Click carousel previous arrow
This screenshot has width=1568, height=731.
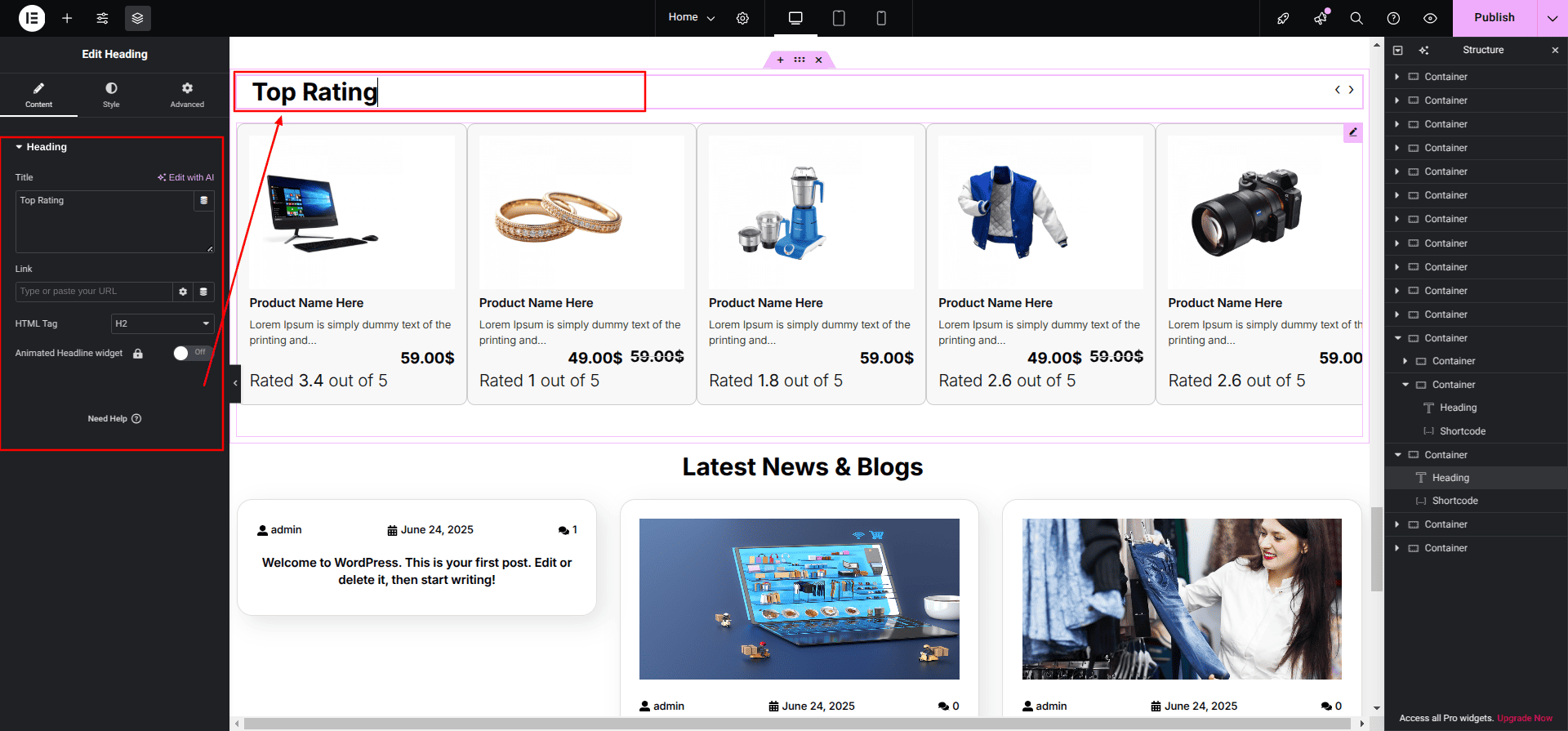1338,90
